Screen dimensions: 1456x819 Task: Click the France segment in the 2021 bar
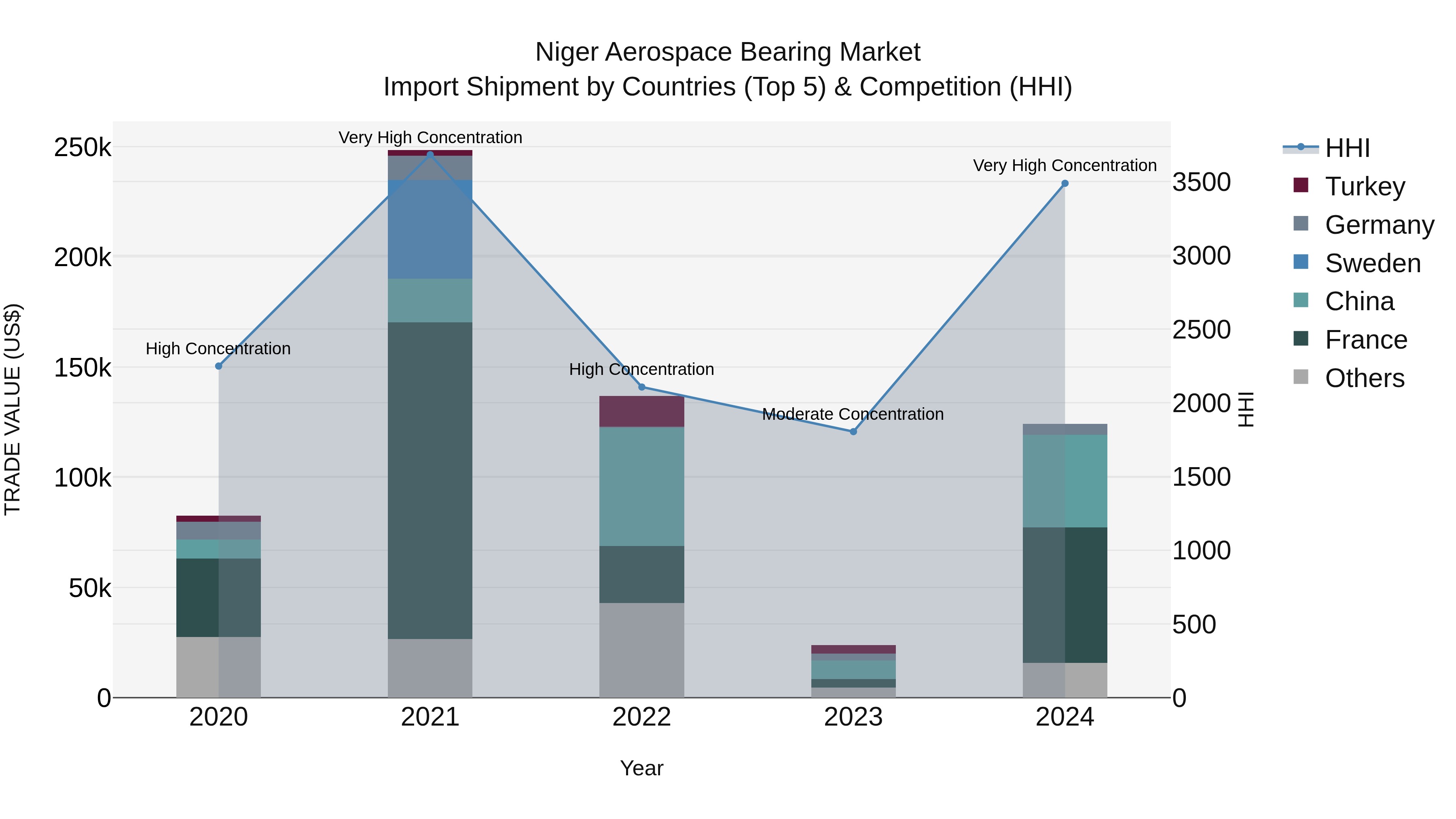point(430,480)
